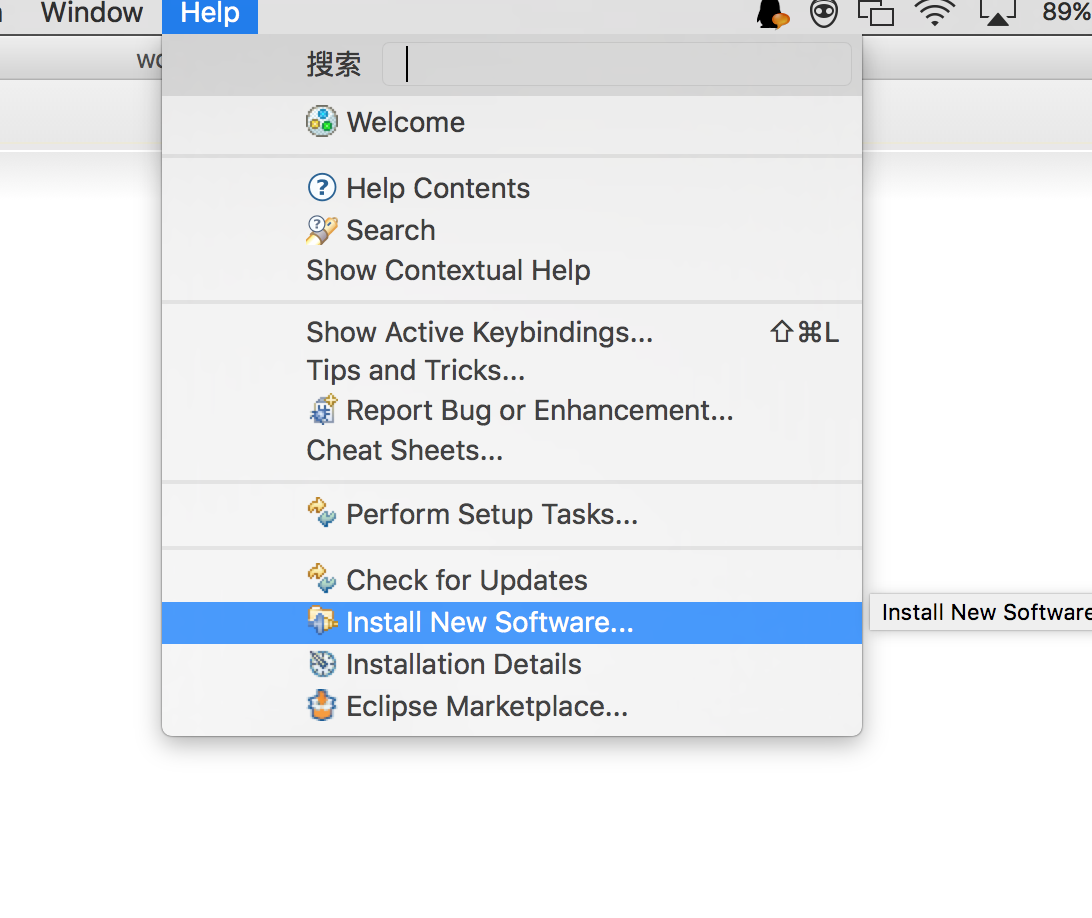Select Welcome menu entry text

405,123
